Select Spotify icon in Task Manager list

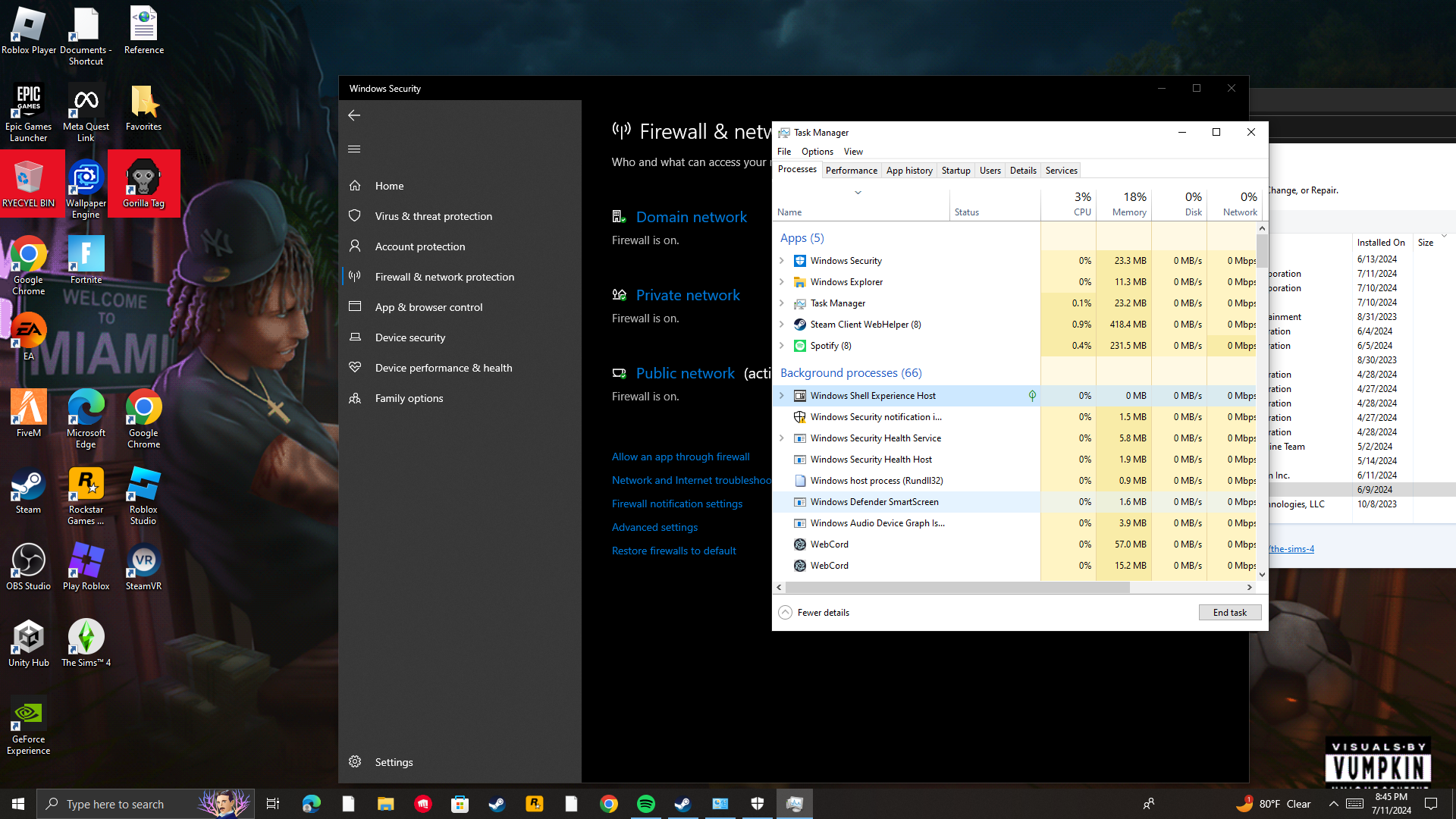coord(799,346)
